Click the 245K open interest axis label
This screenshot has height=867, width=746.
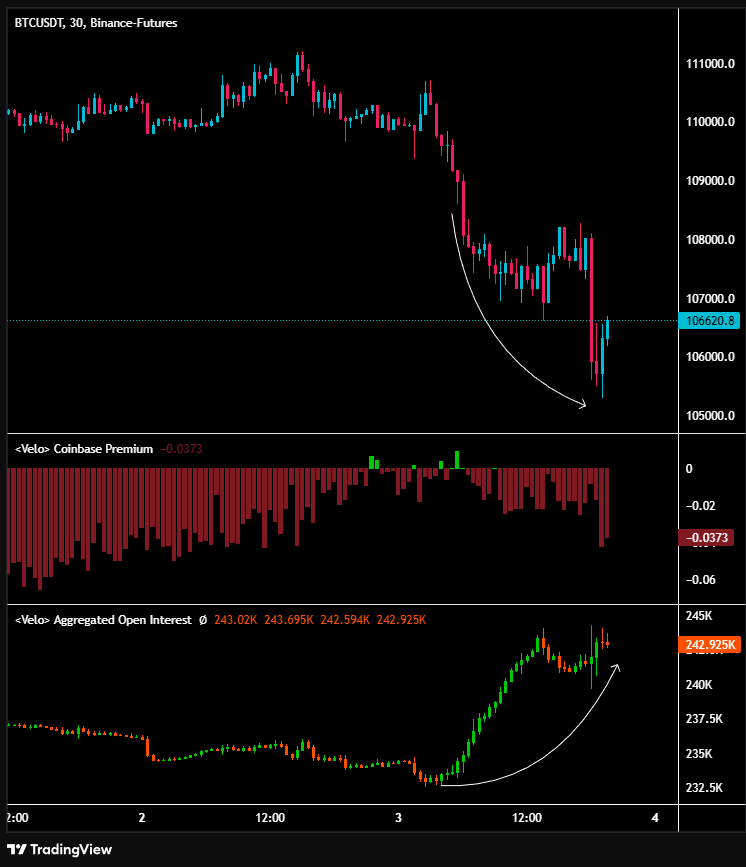[698, 616]
